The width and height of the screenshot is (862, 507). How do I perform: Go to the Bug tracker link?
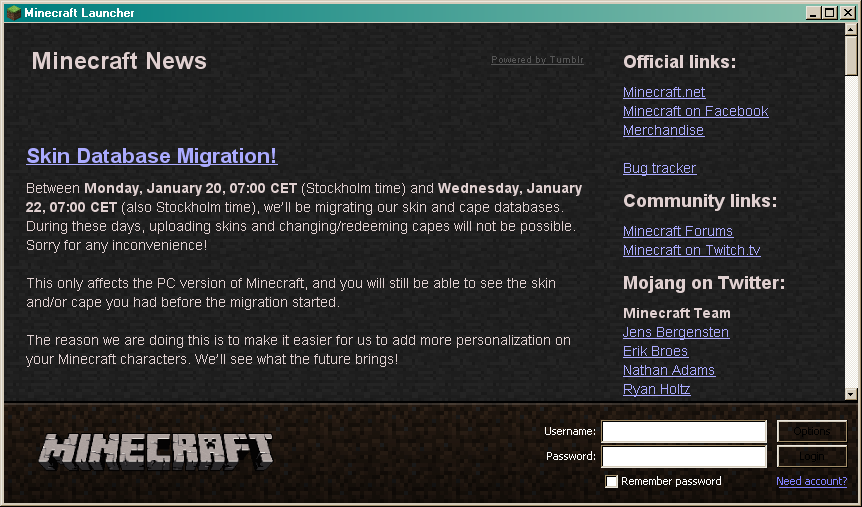659,168
